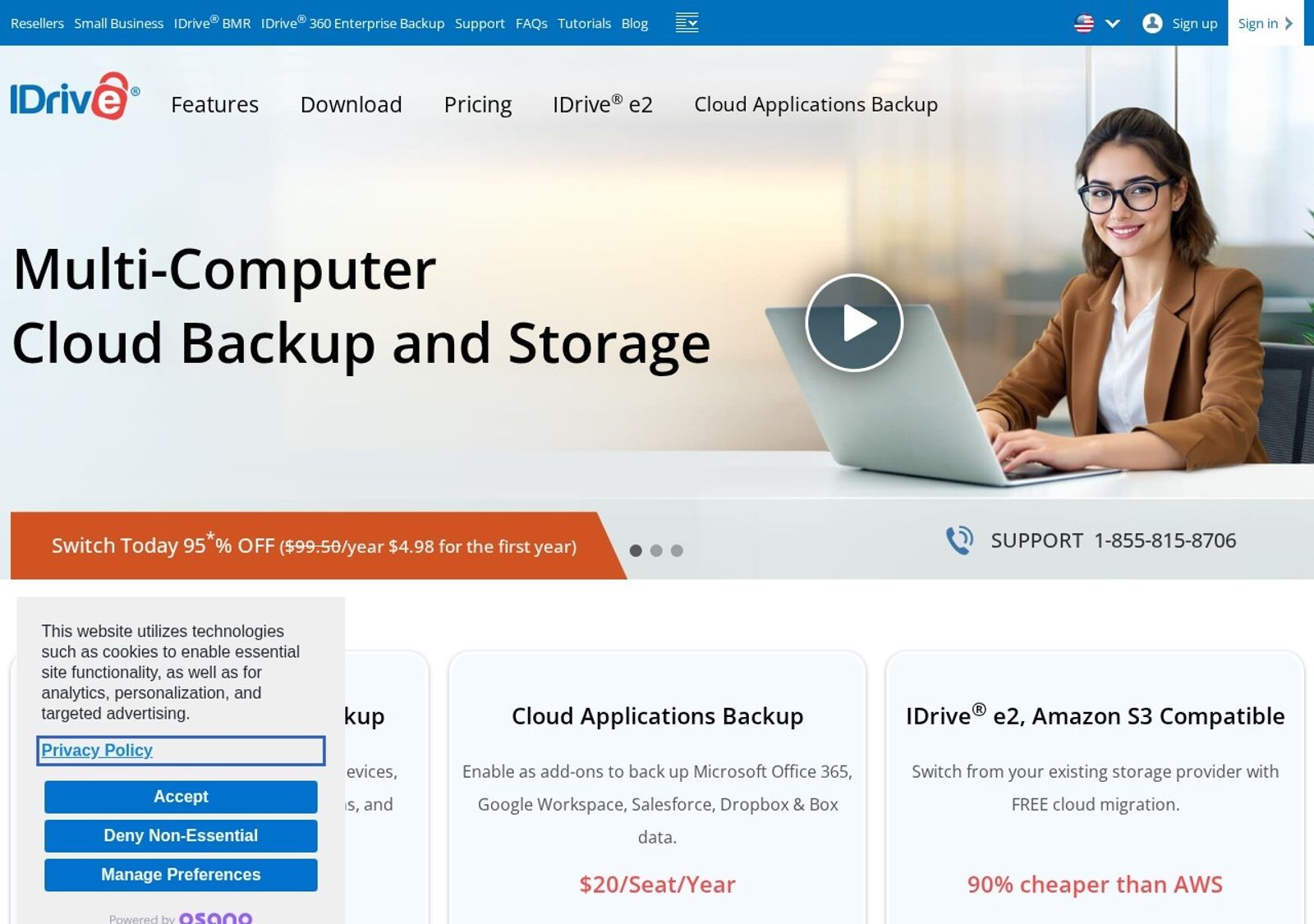This screenshot has width=1314, height=924.
Task: Click the Osano logo in cookie banner
Action: 215,917
